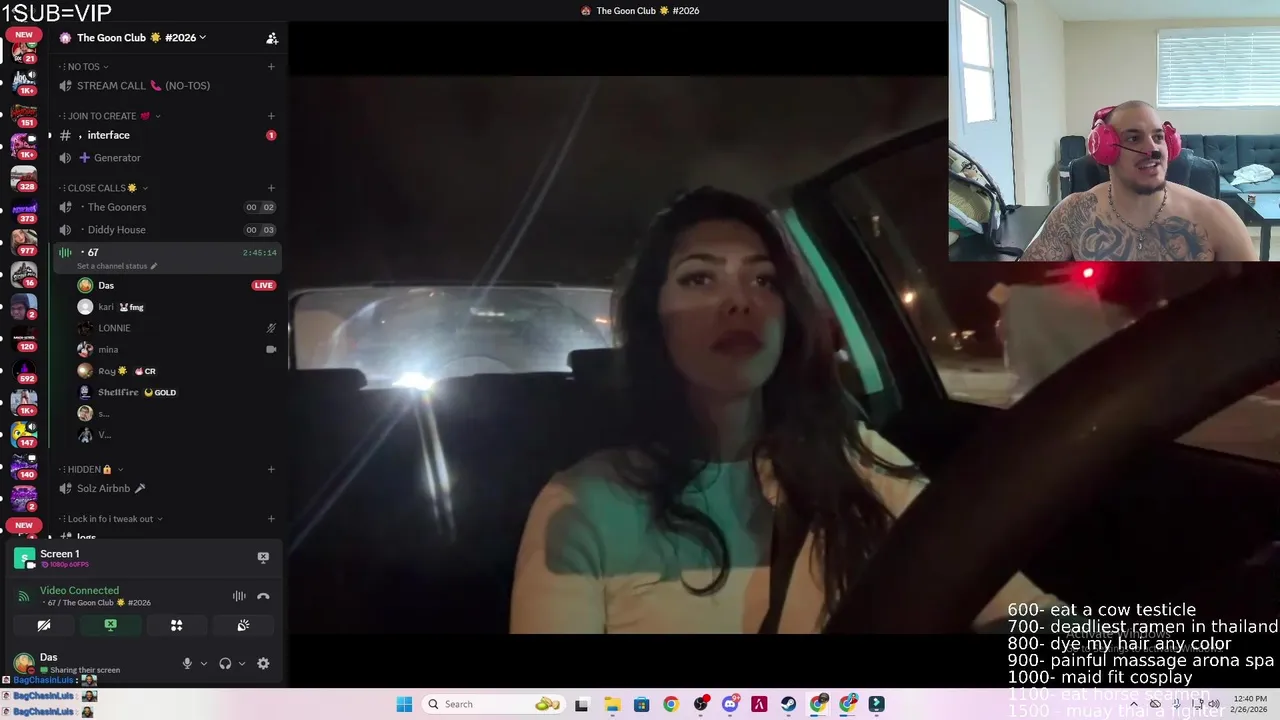Open the interface text channel
Screen dimensions: 1280x720
point(166,135)
